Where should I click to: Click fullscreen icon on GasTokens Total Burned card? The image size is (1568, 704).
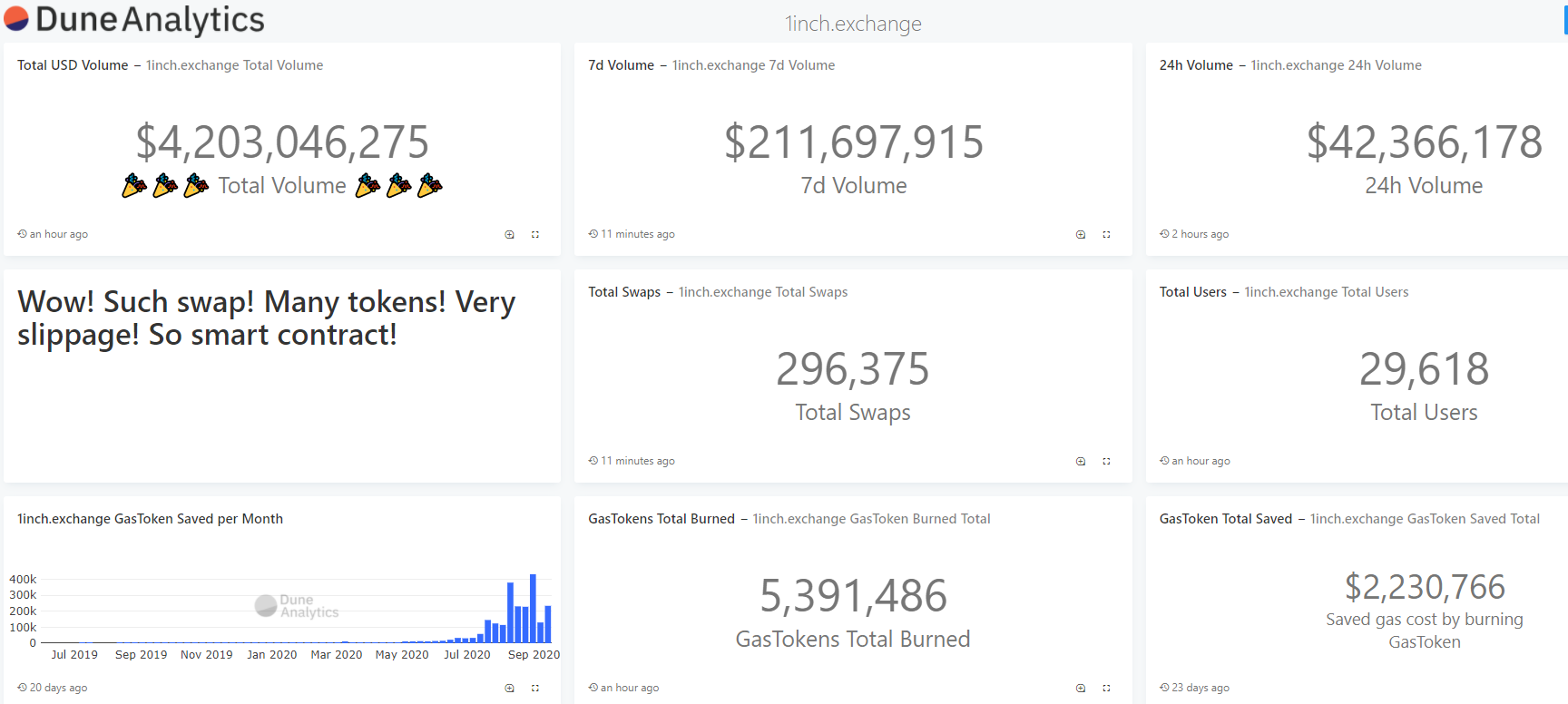pyautogui.click(x=1106, y=688)
